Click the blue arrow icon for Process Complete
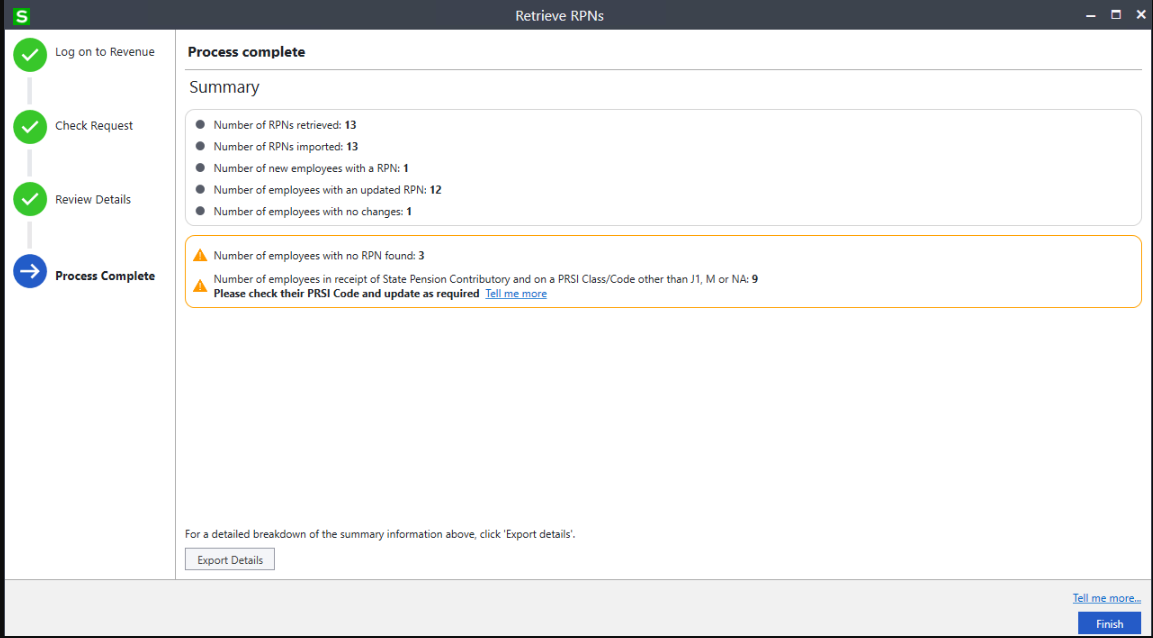 [30, 271]
